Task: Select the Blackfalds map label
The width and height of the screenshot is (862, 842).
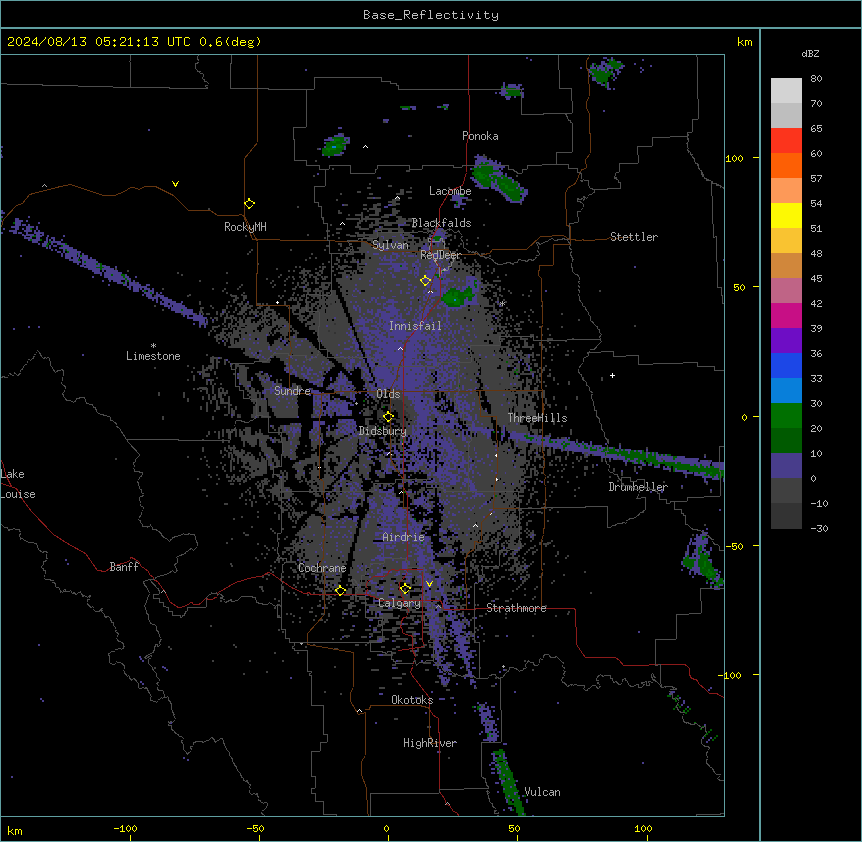Action: click(441, 223)
